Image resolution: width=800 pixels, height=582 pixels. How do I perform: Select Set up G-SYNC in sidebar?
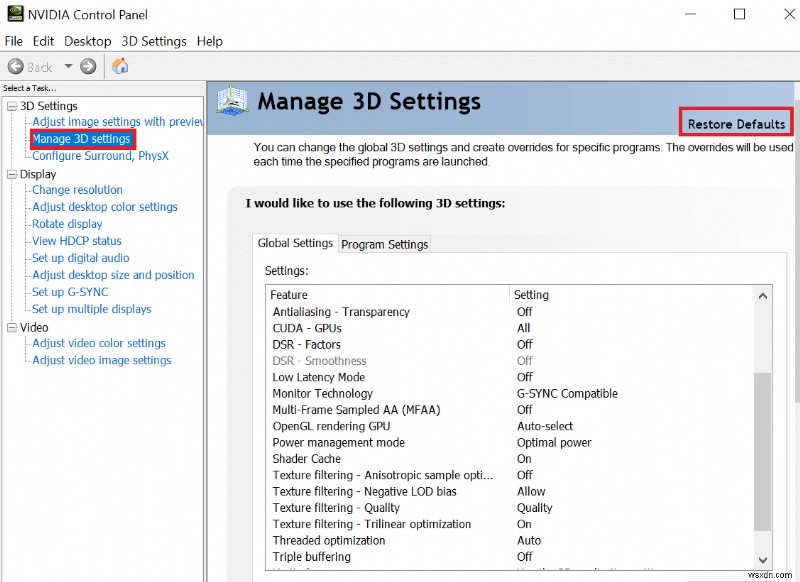(70, 292)
